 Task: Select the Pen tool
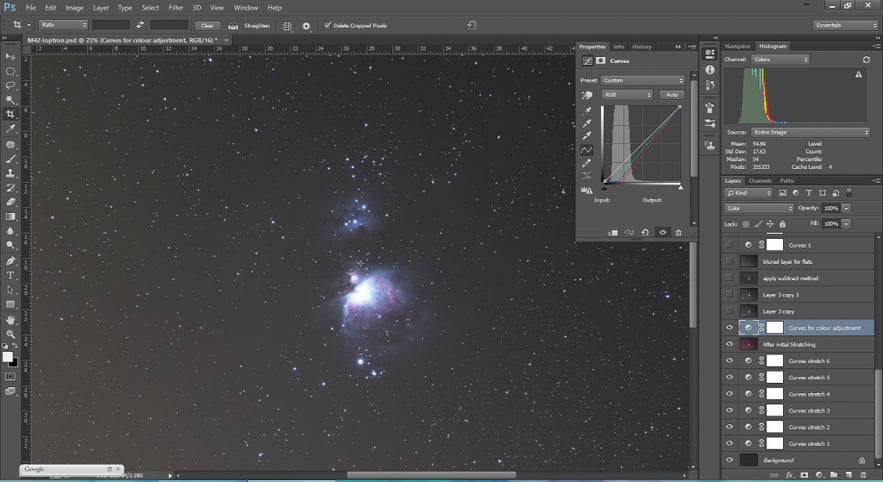click(x=10, y=261)
